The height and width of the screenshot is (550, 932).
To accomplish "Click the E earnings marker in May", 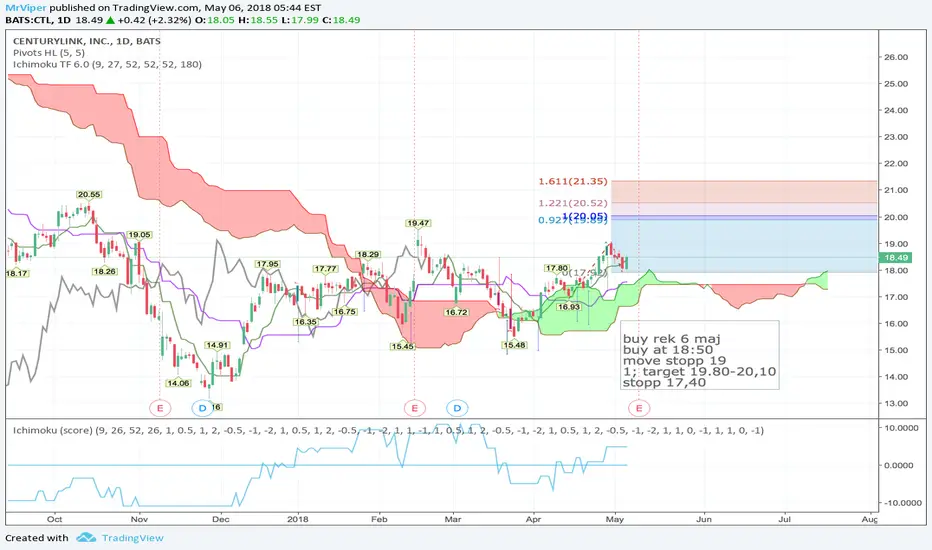I will tap(639, 408).
